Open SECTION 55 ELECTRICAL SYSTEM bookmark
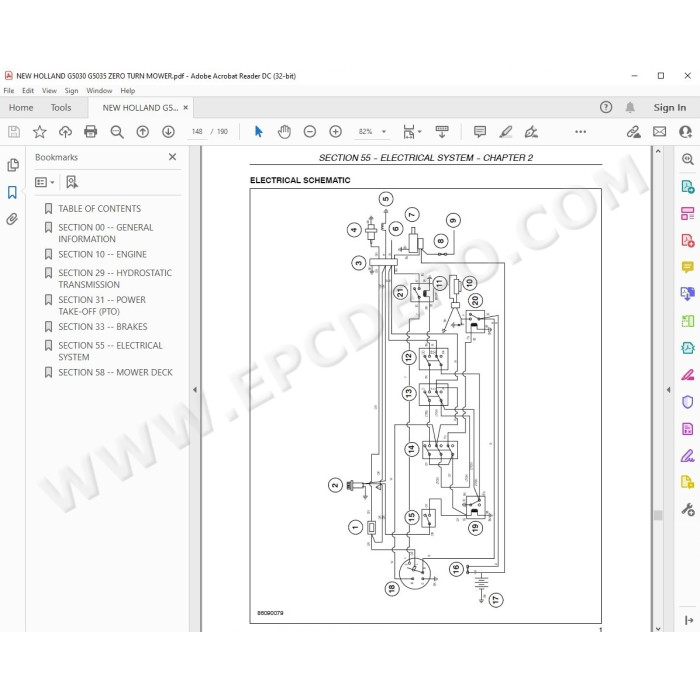Viewport: 700px width, 700px height. click(110, 351)
